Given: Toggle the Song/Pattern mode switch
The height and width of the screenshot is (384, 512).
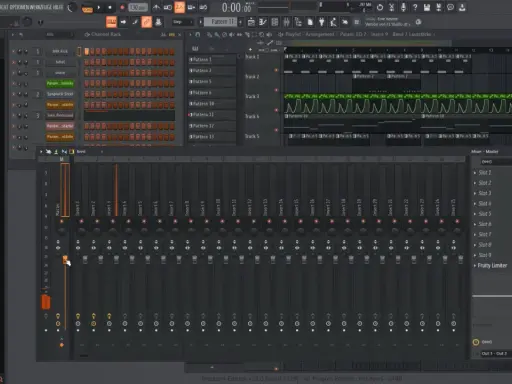Looking at the screenshot, I should point(87,8).
